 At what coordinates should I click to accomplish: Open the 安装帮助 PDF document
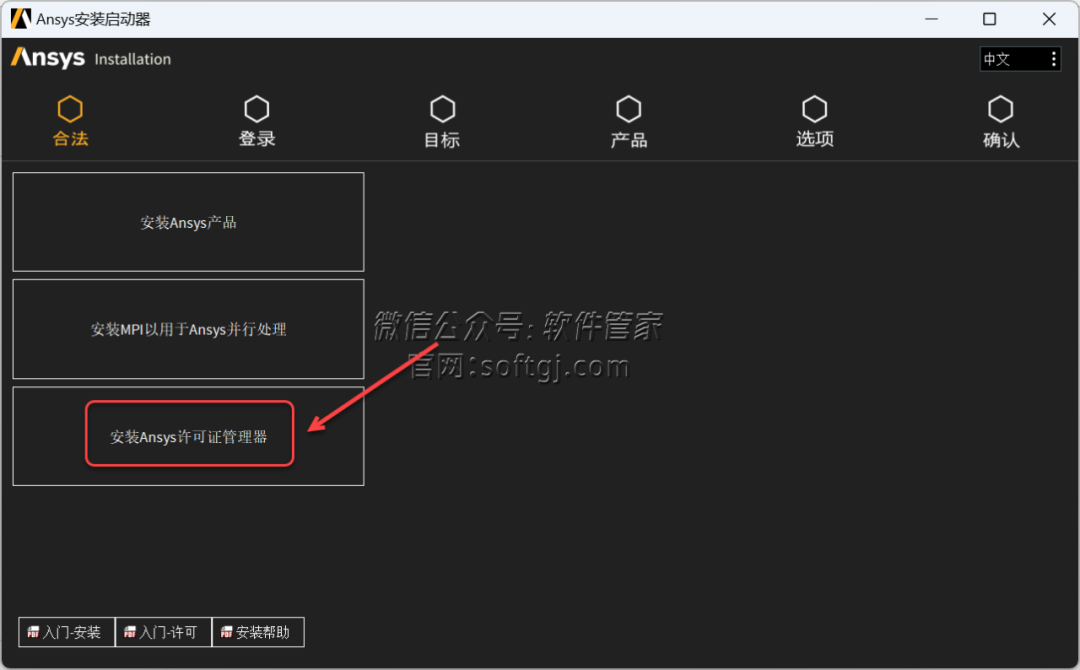258,632
